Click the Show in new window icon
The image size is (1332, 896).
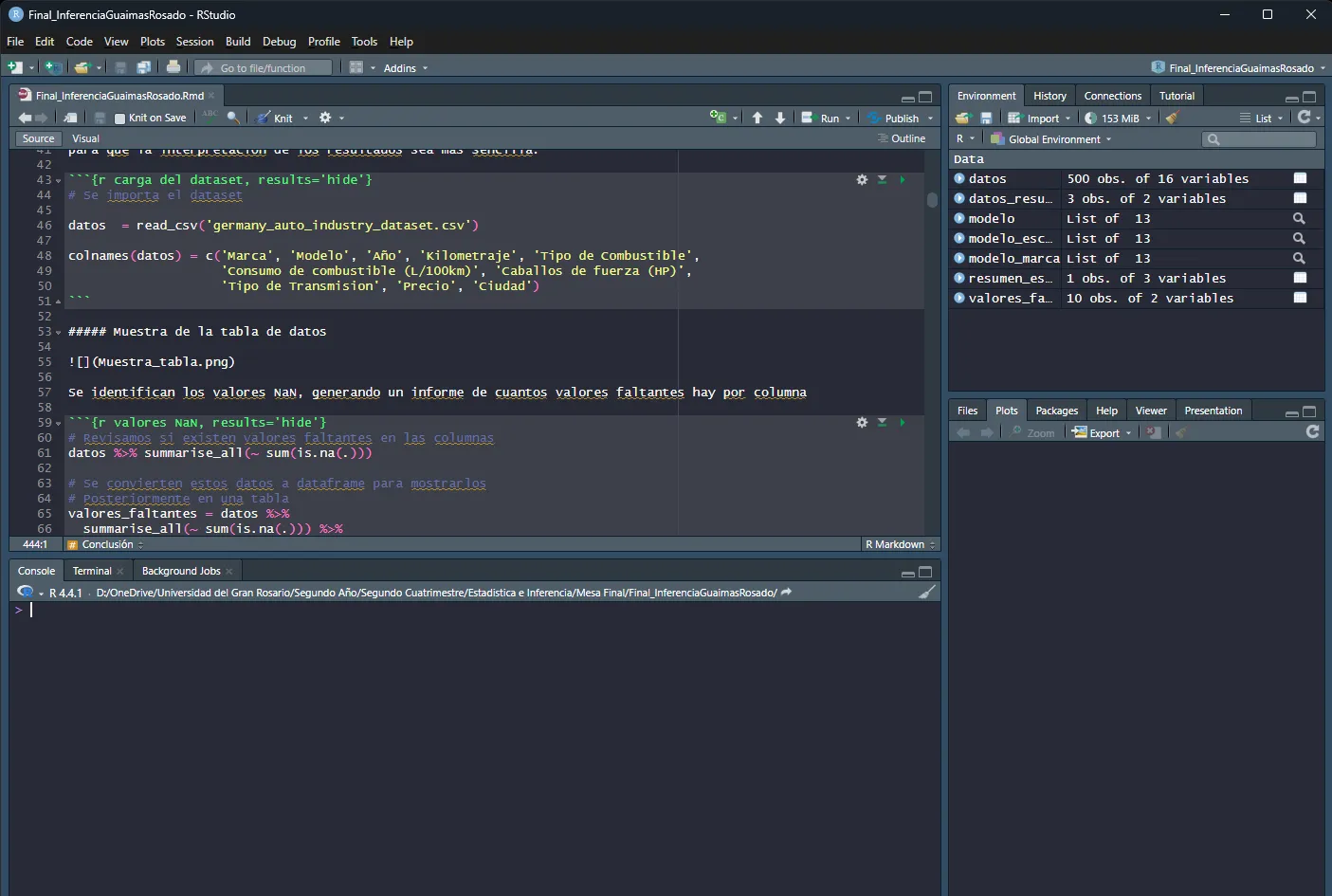(x=70, y=118)
